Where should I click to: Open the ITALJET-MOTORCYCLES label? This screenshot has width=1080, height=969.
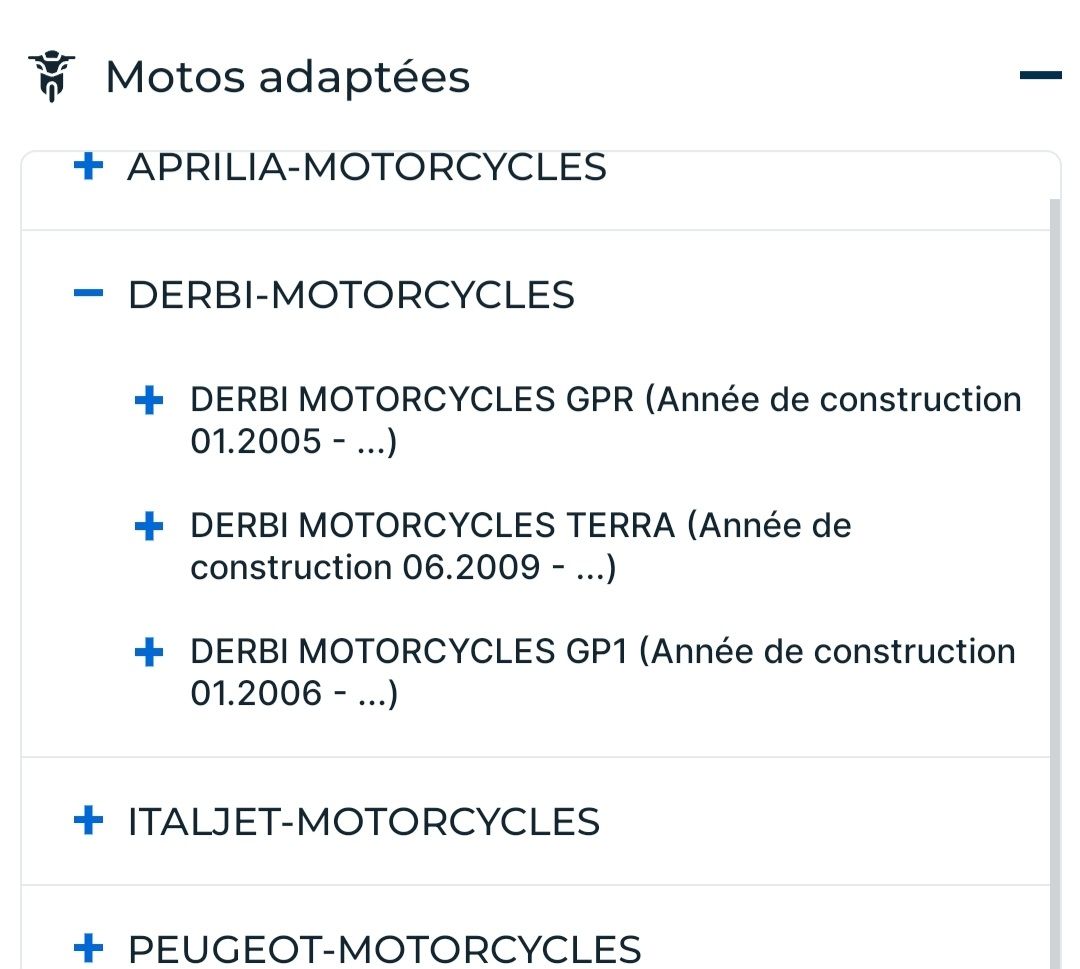363,822
